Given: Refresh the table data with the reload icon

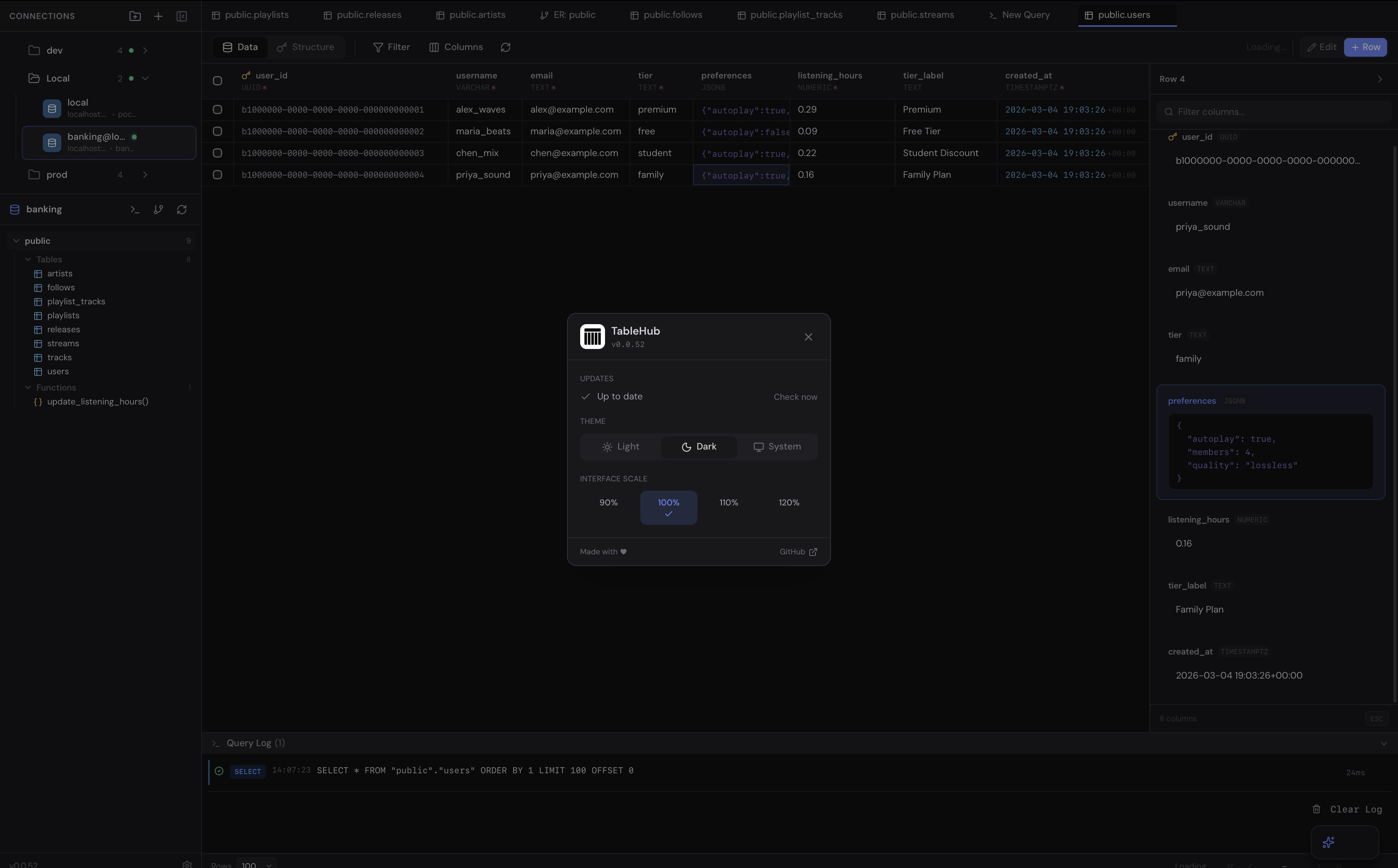Looking at the screenshot, I should coord(505,47).
